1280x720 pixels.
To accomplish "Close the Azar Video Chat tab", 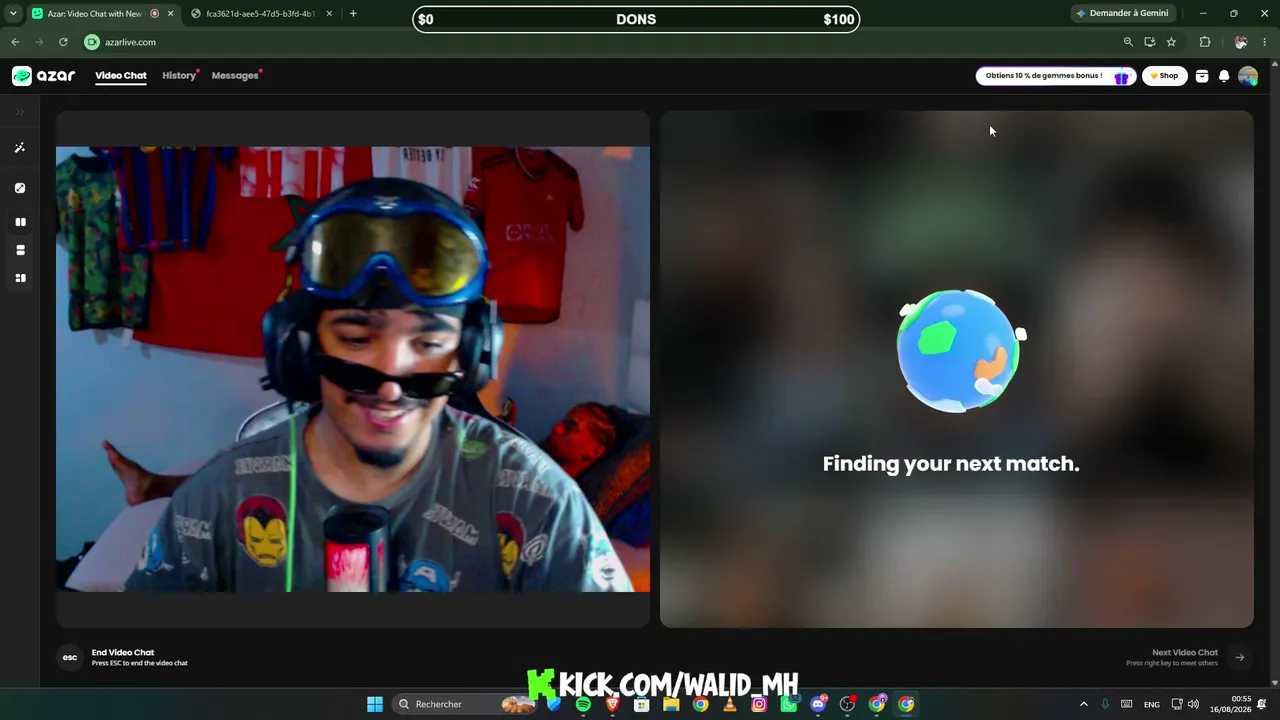I will pos(171,14).
